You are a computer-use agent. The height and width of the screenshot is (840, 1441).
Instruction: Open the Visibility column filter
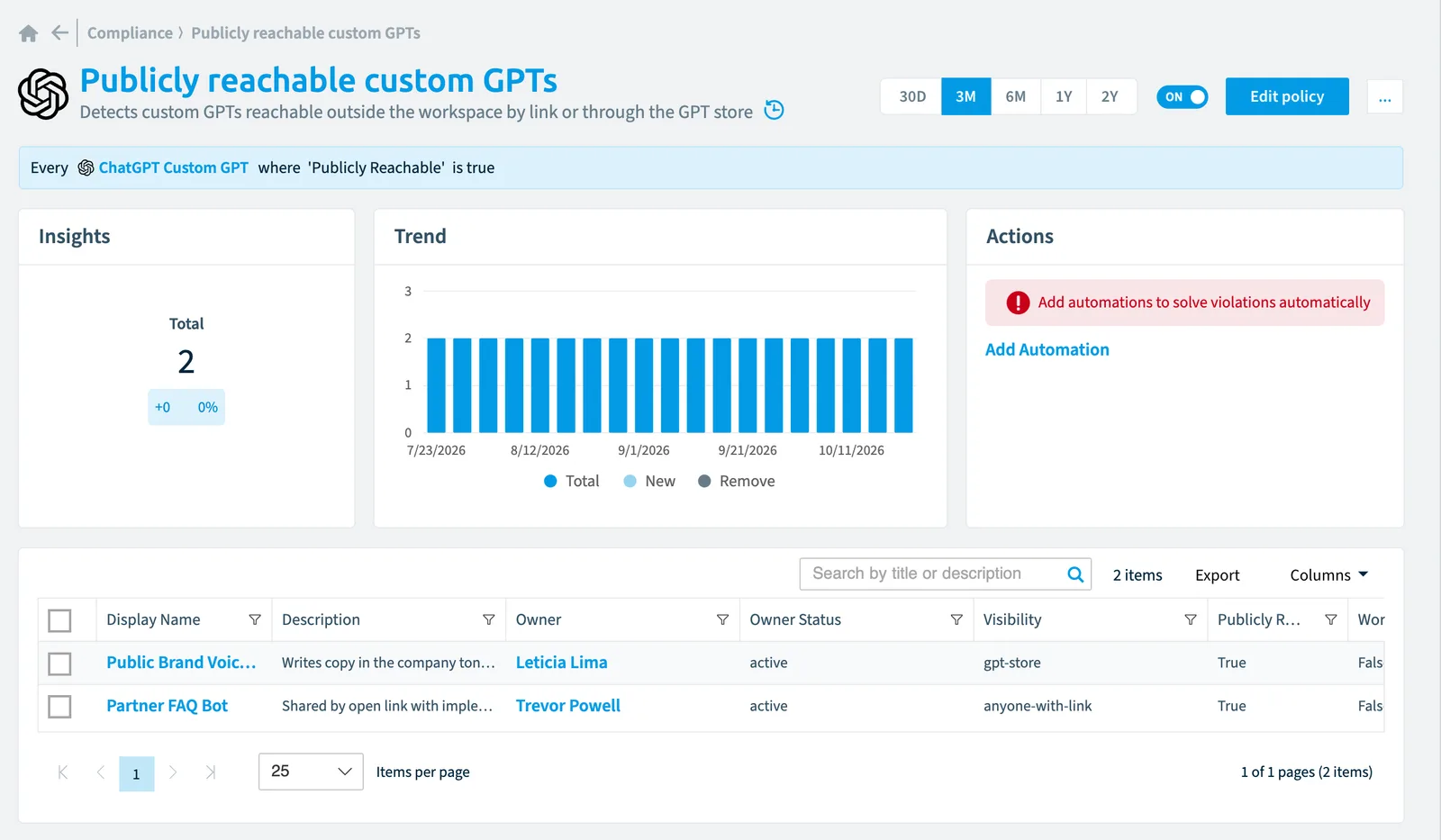coord(1191,619)
